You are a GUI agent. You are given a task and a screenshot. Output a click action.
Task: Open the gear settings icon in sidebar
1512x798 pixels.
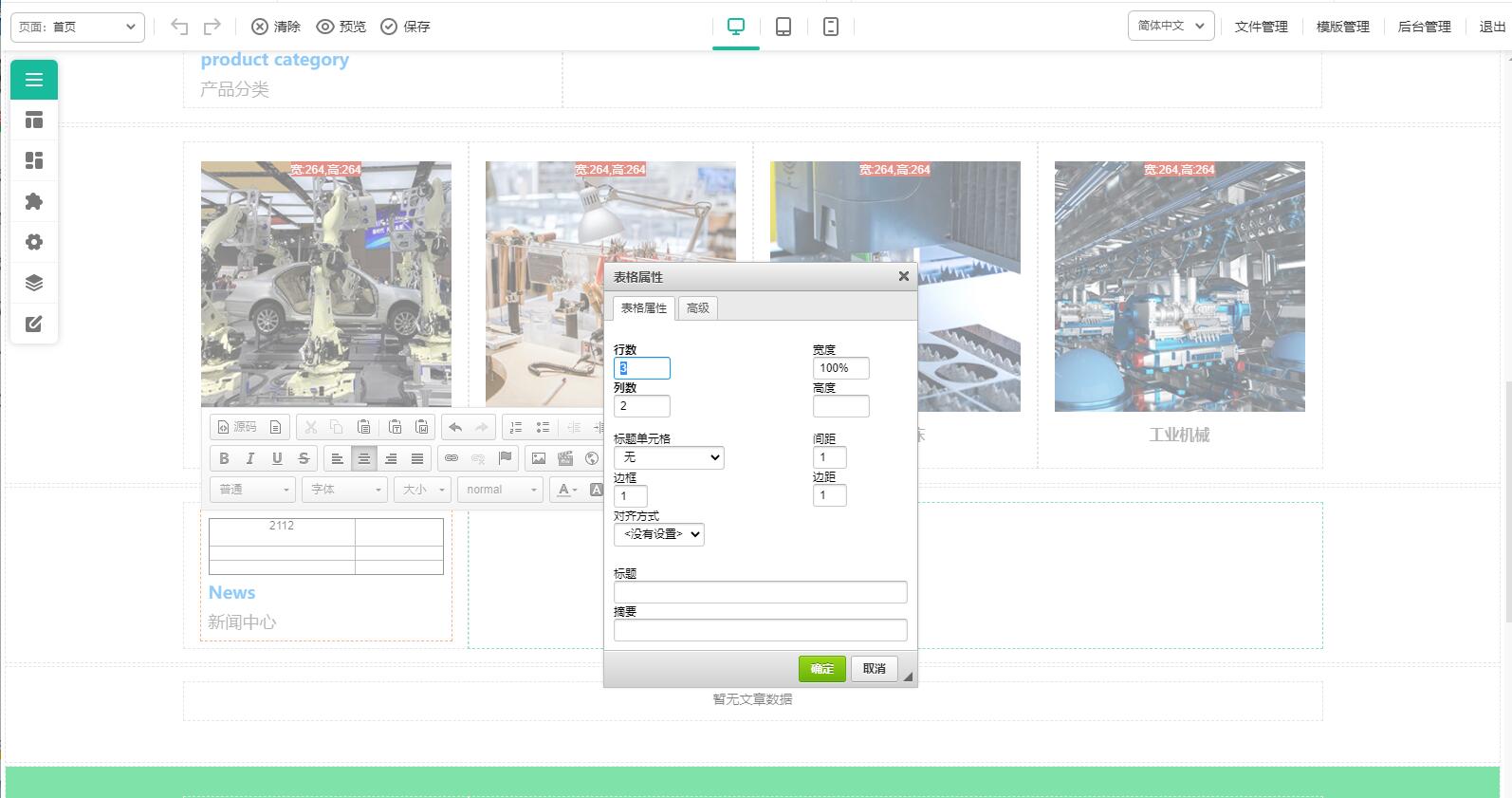34,242
